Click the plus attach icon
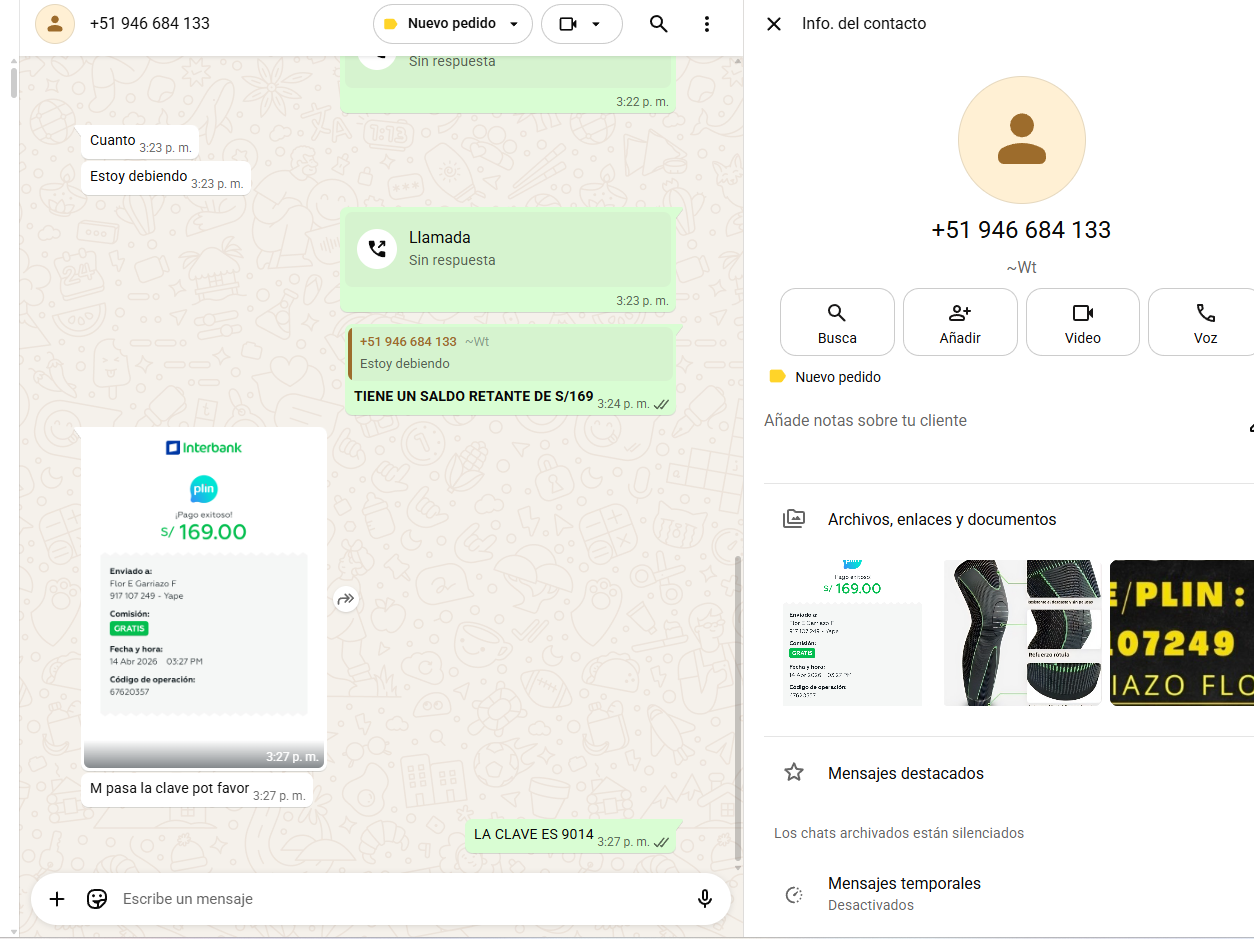Screen dimensions: 1254x939 point(57,899)
